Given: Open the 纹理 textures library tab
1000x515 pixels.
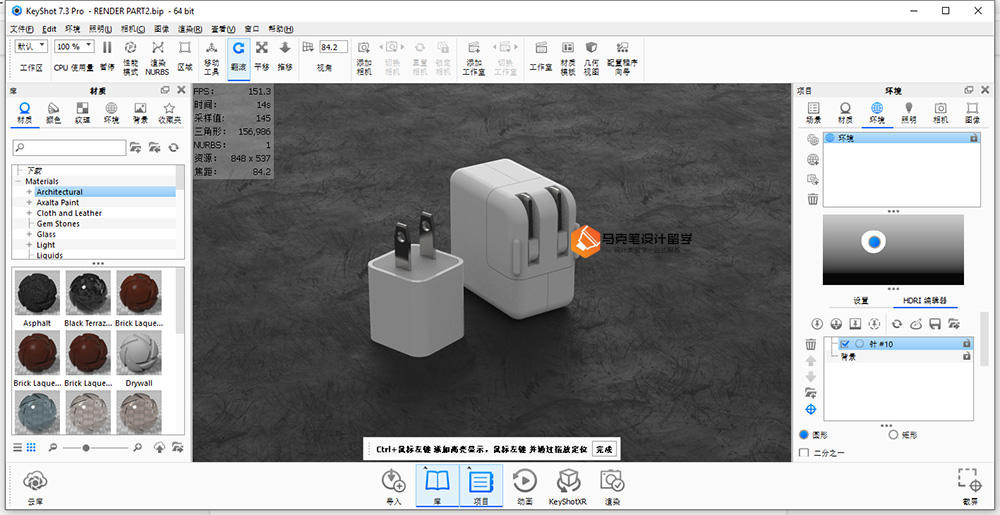Looking at the screenshot, I should 82,113.
